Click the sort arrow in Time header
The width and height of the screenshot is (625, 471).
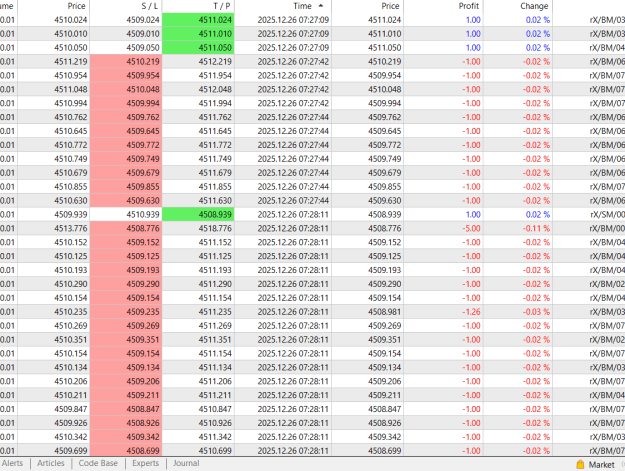click(321, 6)
